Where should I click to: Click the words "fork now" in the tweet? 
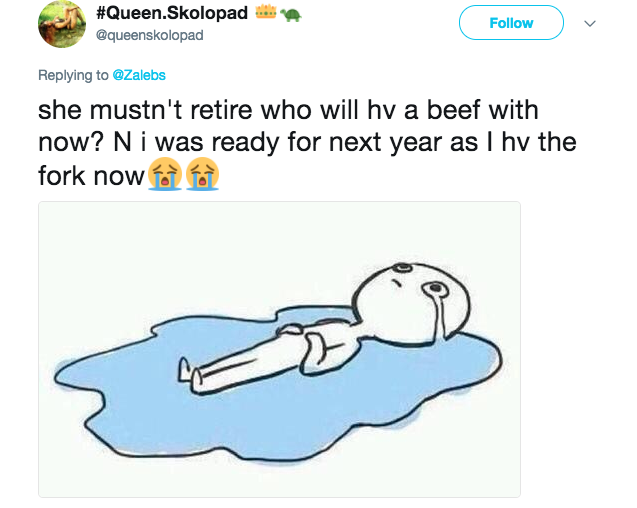91,176
